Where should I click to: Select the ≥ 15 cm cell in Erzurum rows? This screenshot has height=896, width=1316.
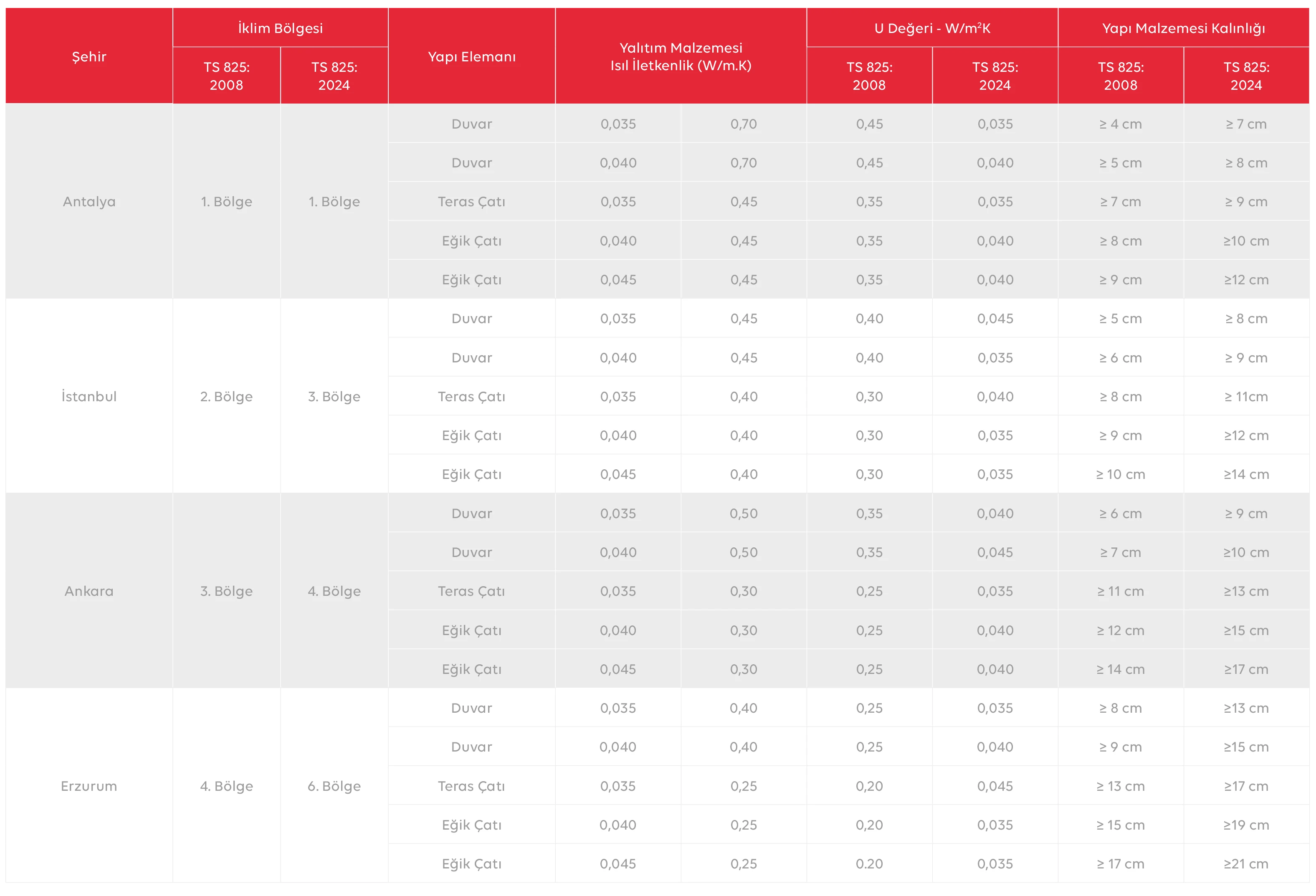[x=1120, y=825]
